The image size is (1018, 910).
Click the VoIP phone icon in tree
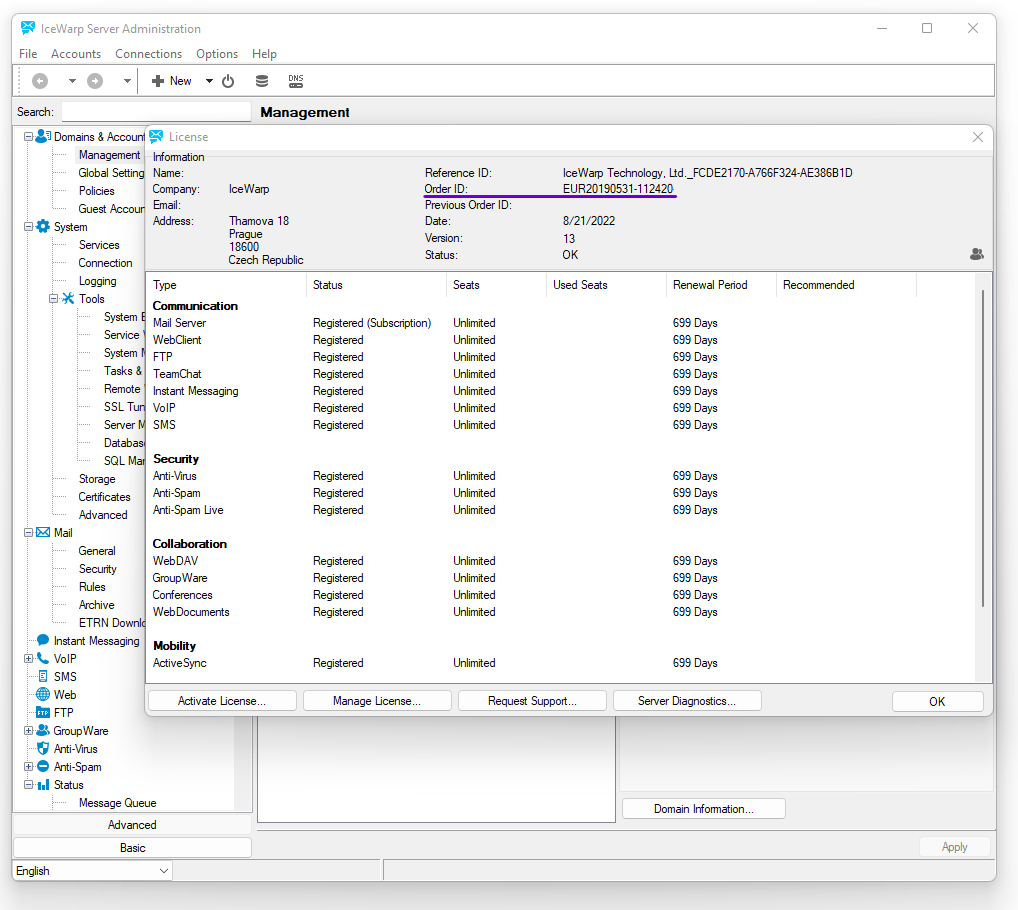[x=43, y=658]
